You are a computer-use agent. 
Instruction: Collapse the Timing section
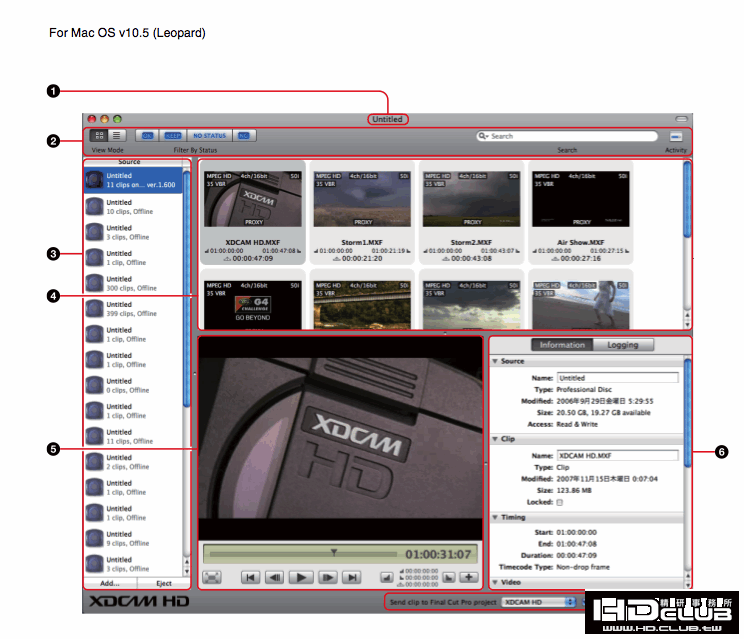tap(495, 518)
